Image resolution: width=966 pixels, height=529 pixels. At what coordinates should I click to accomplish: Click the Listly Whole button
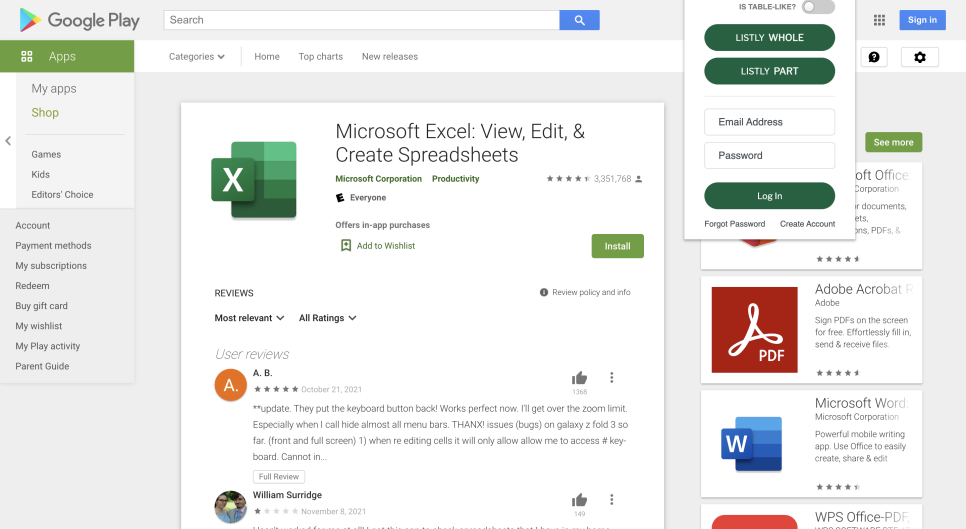pos(769,38)
